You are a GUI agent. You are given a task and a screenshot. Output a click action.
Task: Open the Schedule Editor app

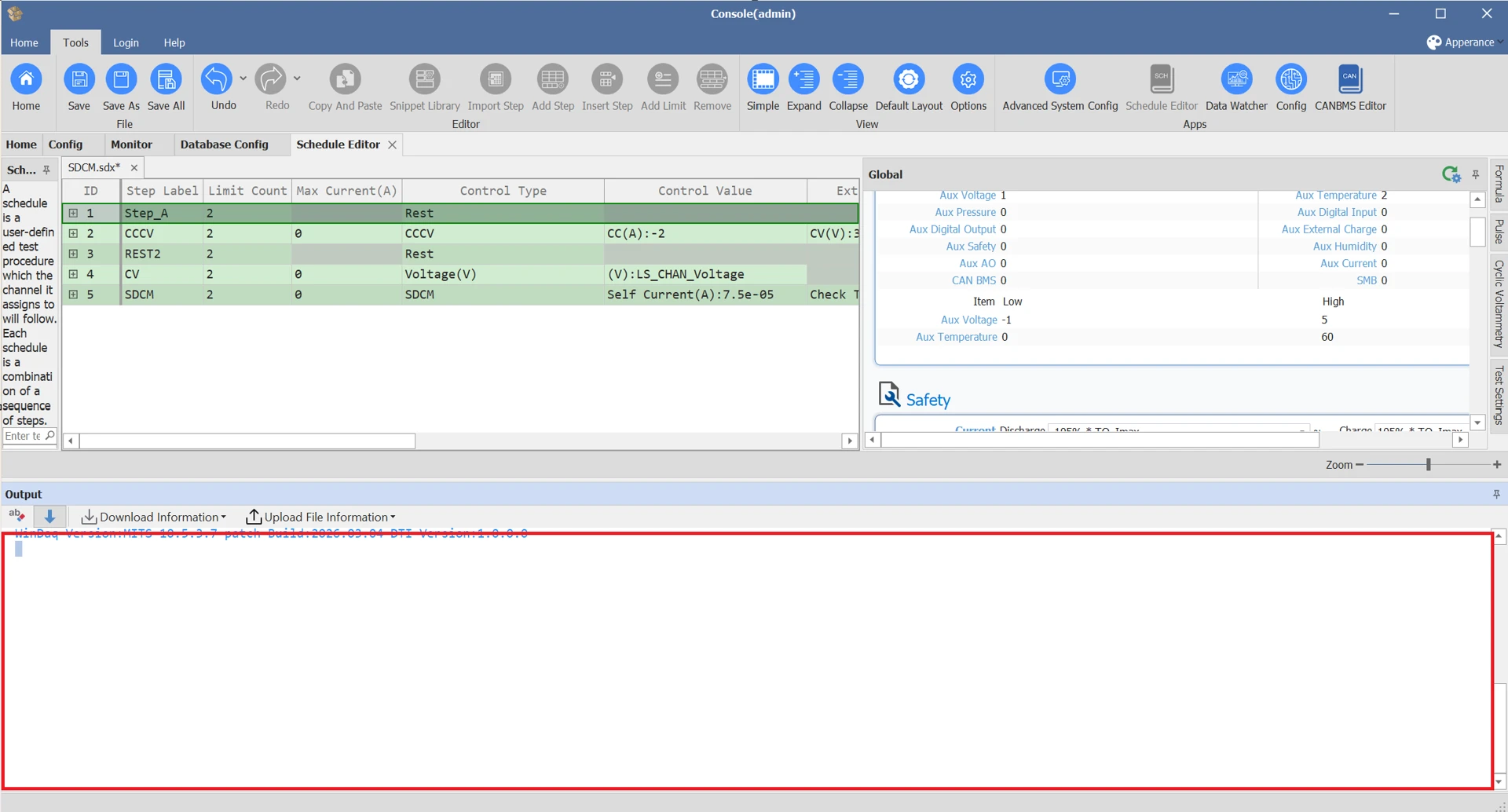pyautogui.click(x=1162, y=79)
